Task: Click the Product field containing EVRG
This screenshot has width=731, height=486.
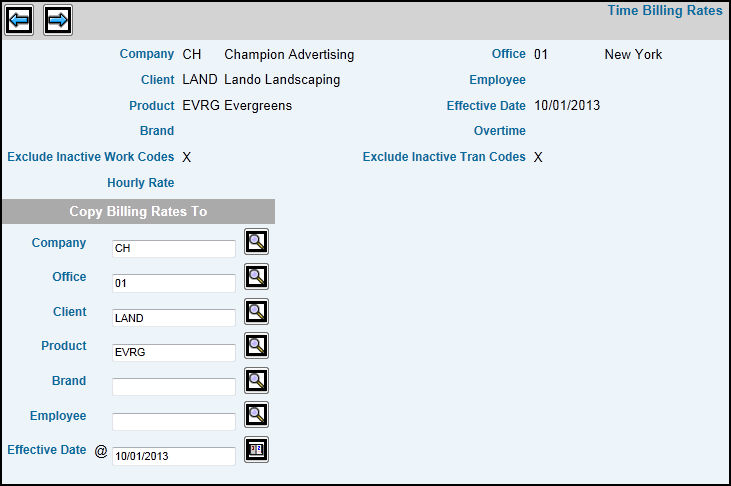Action: [174, 352]
